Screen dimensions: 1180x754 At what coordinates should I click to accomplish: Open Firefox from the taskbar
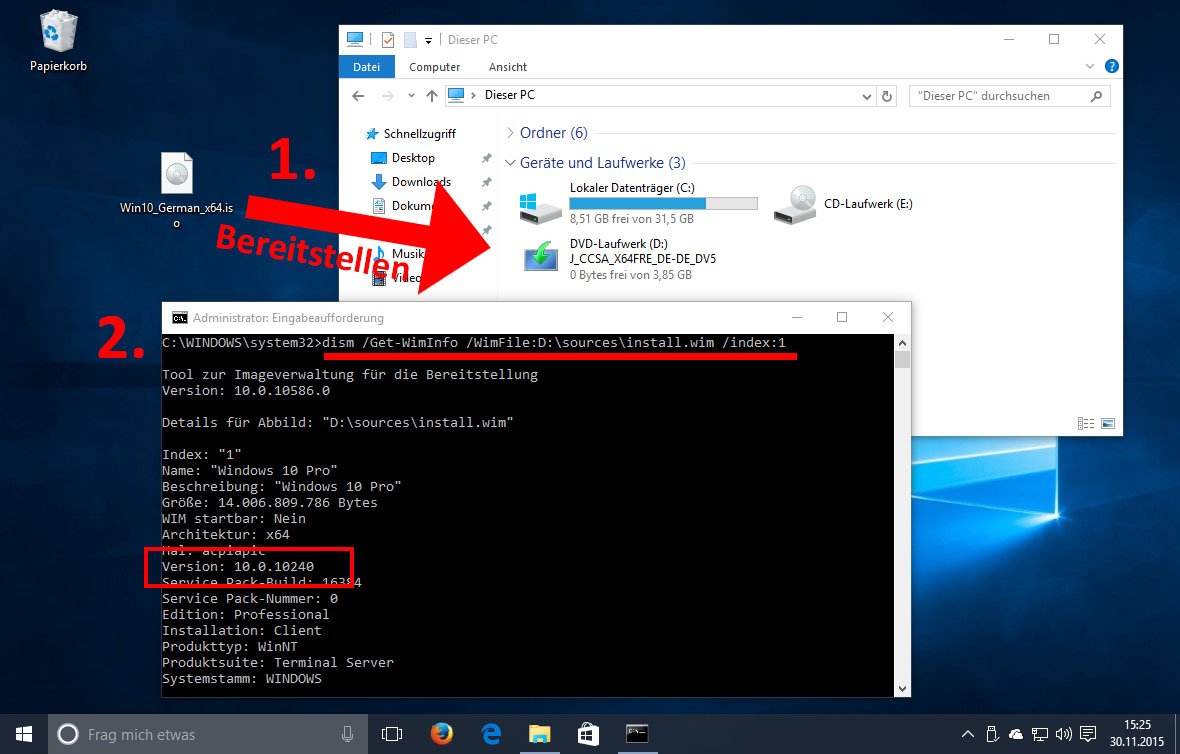pyautogui.click(x=441, y=733)
